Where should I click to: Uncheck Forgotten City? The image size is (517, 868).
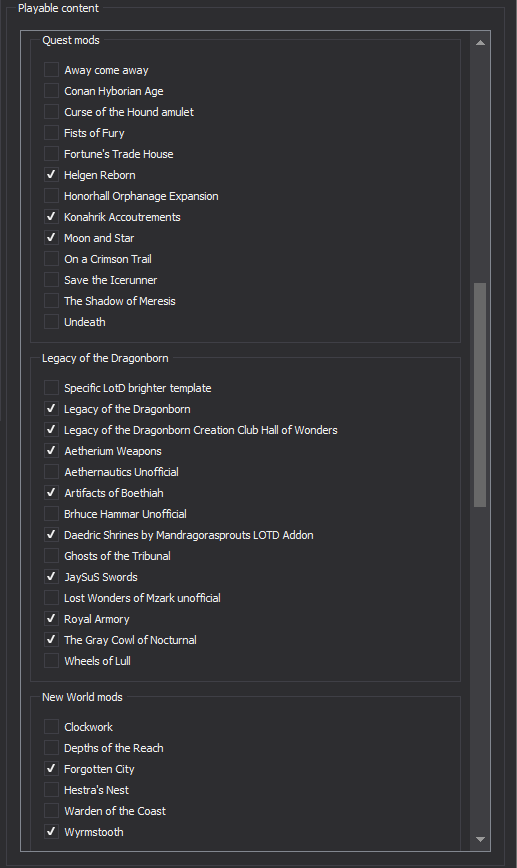coord(51,768)
